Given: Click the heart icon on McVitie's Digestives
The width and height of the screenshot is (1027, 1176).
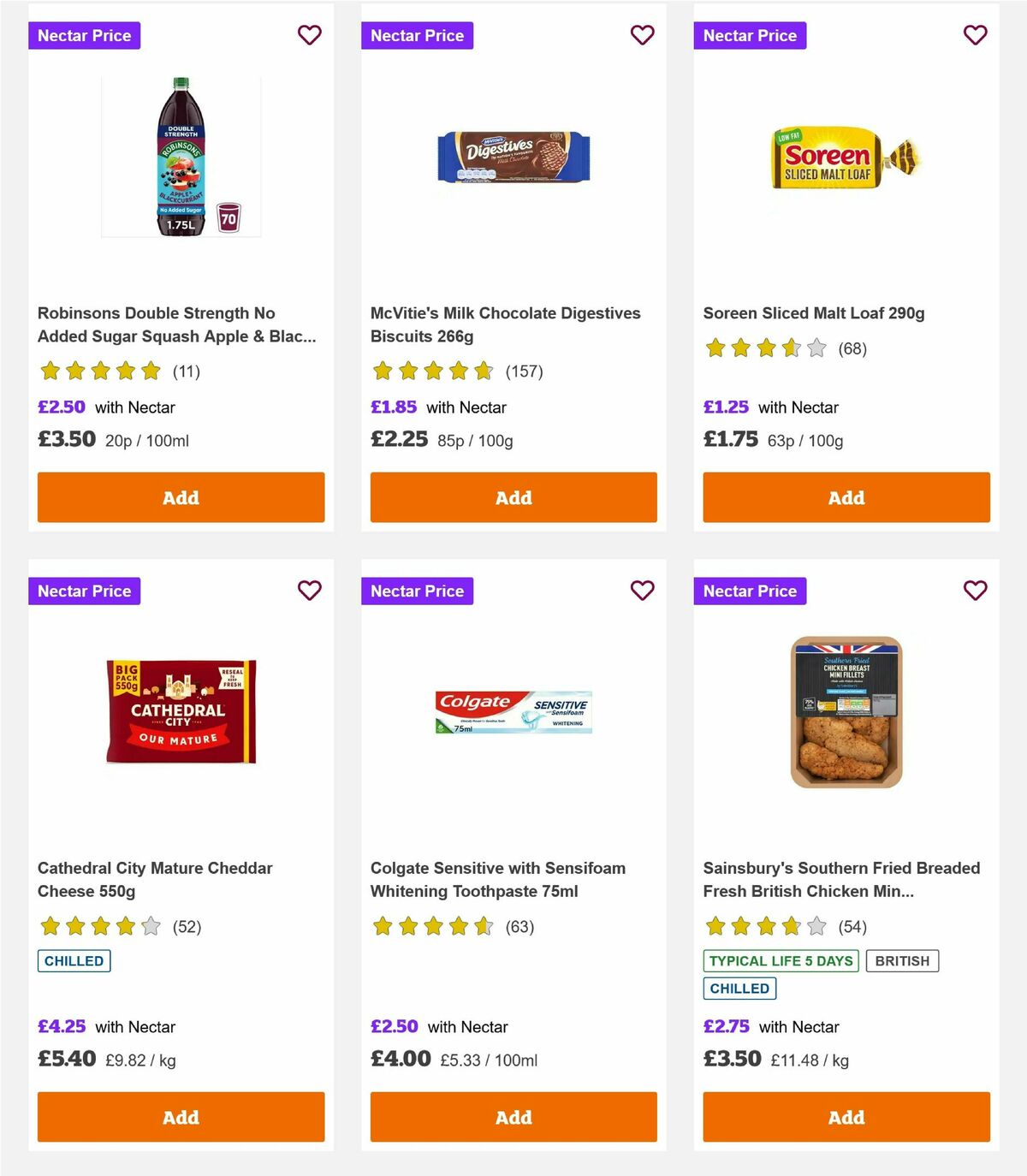Looking at the screenshot, I should pos(642,35).
